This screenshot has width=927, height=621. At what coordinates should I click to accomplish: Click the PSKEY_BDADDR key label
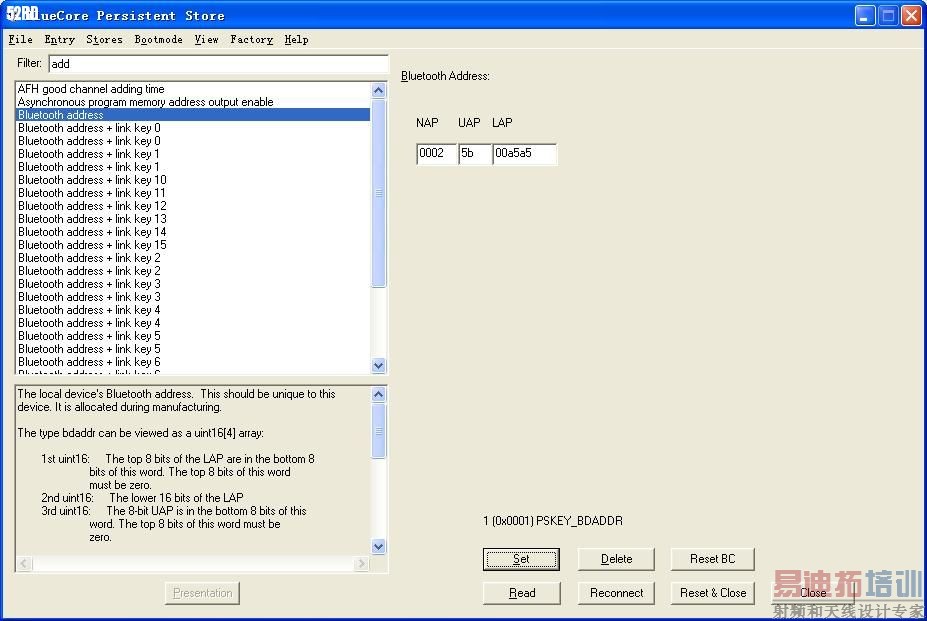553,521
